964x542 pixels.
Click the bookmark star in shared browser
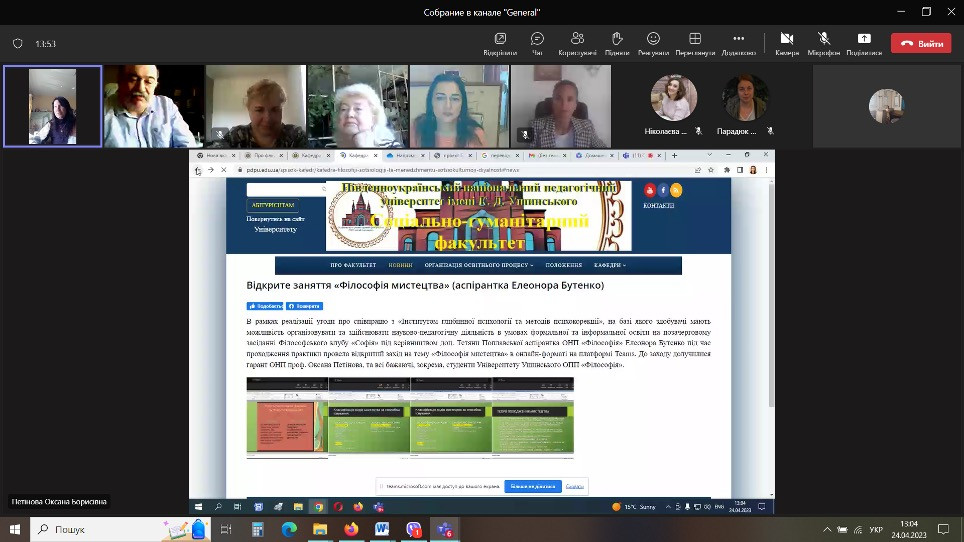point(711,170)
